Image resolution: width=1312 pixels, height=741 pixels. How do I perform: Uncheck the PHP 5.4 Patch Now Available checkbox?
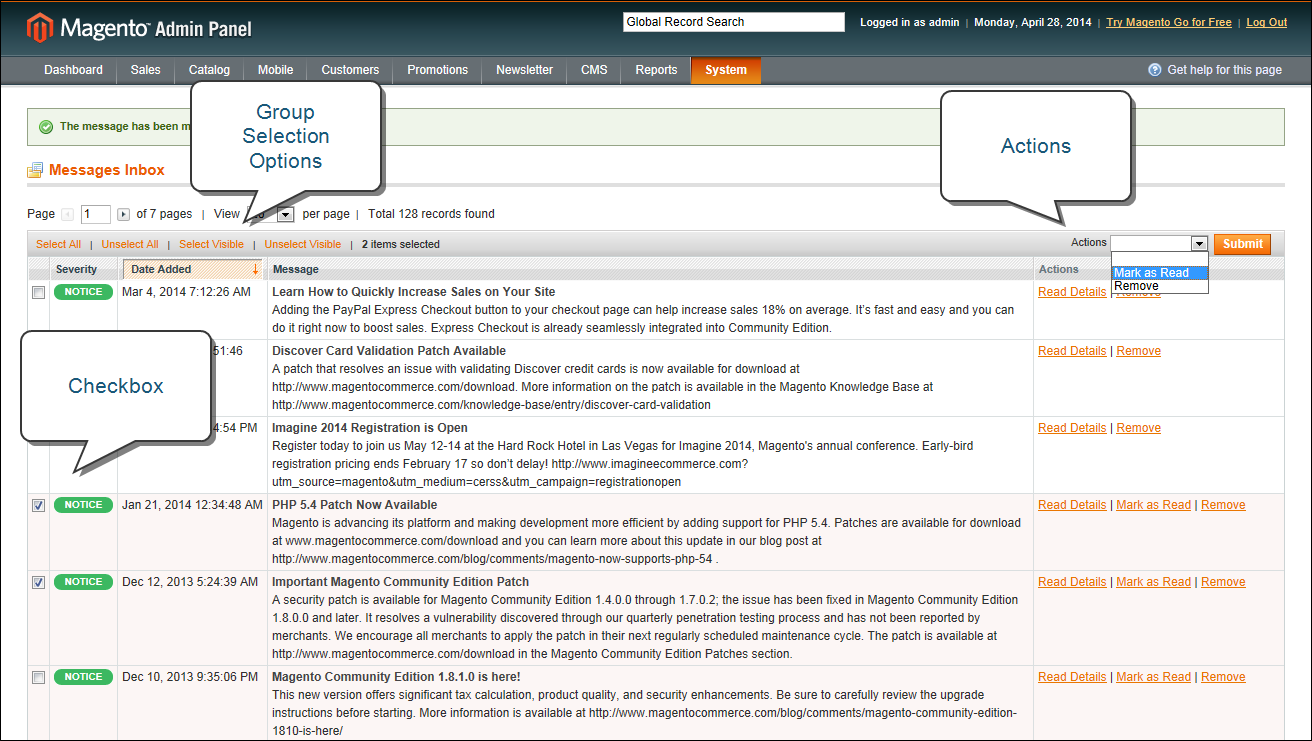coord(38,505)
